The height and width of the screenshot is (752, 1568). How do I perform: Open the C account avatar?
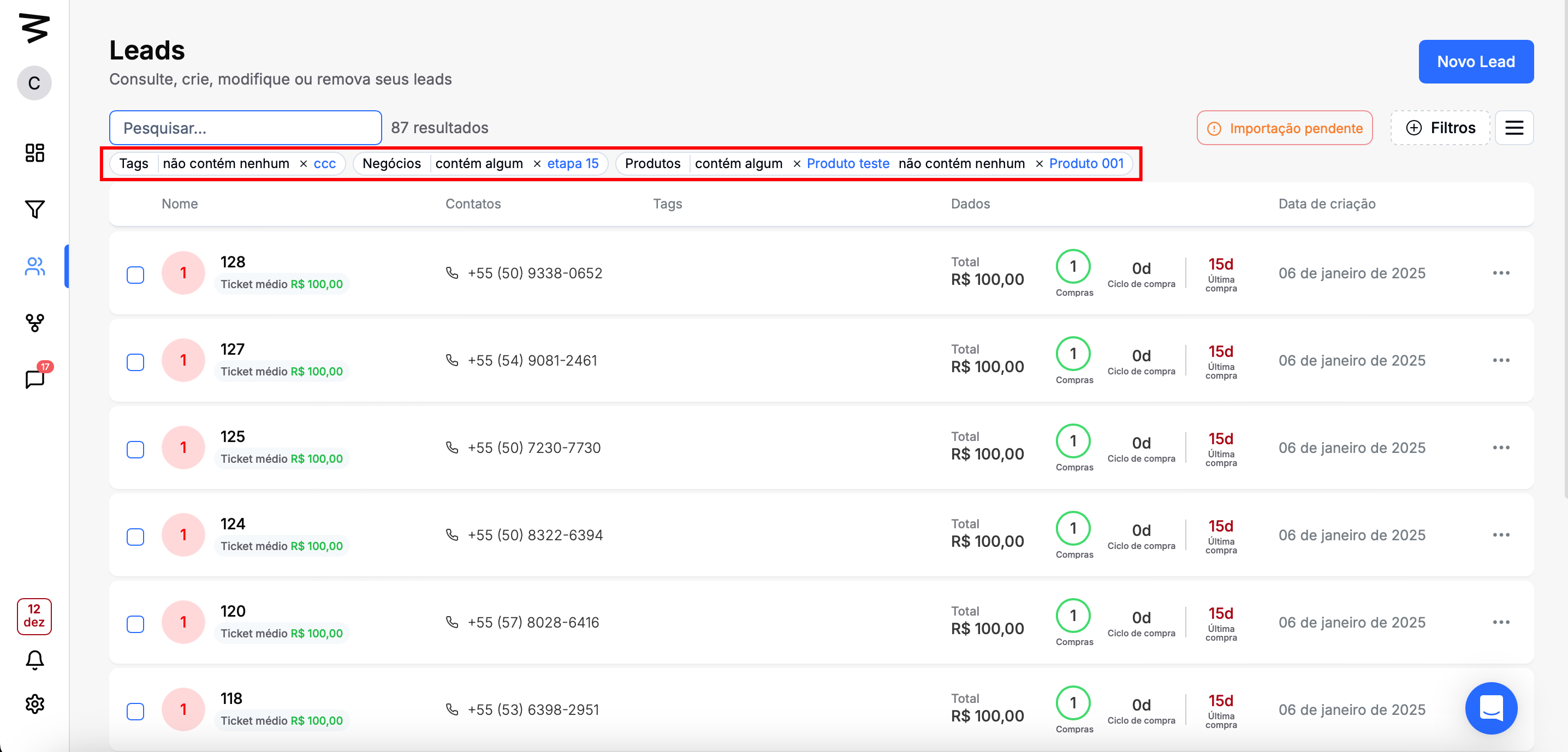[x=34, y=83]
